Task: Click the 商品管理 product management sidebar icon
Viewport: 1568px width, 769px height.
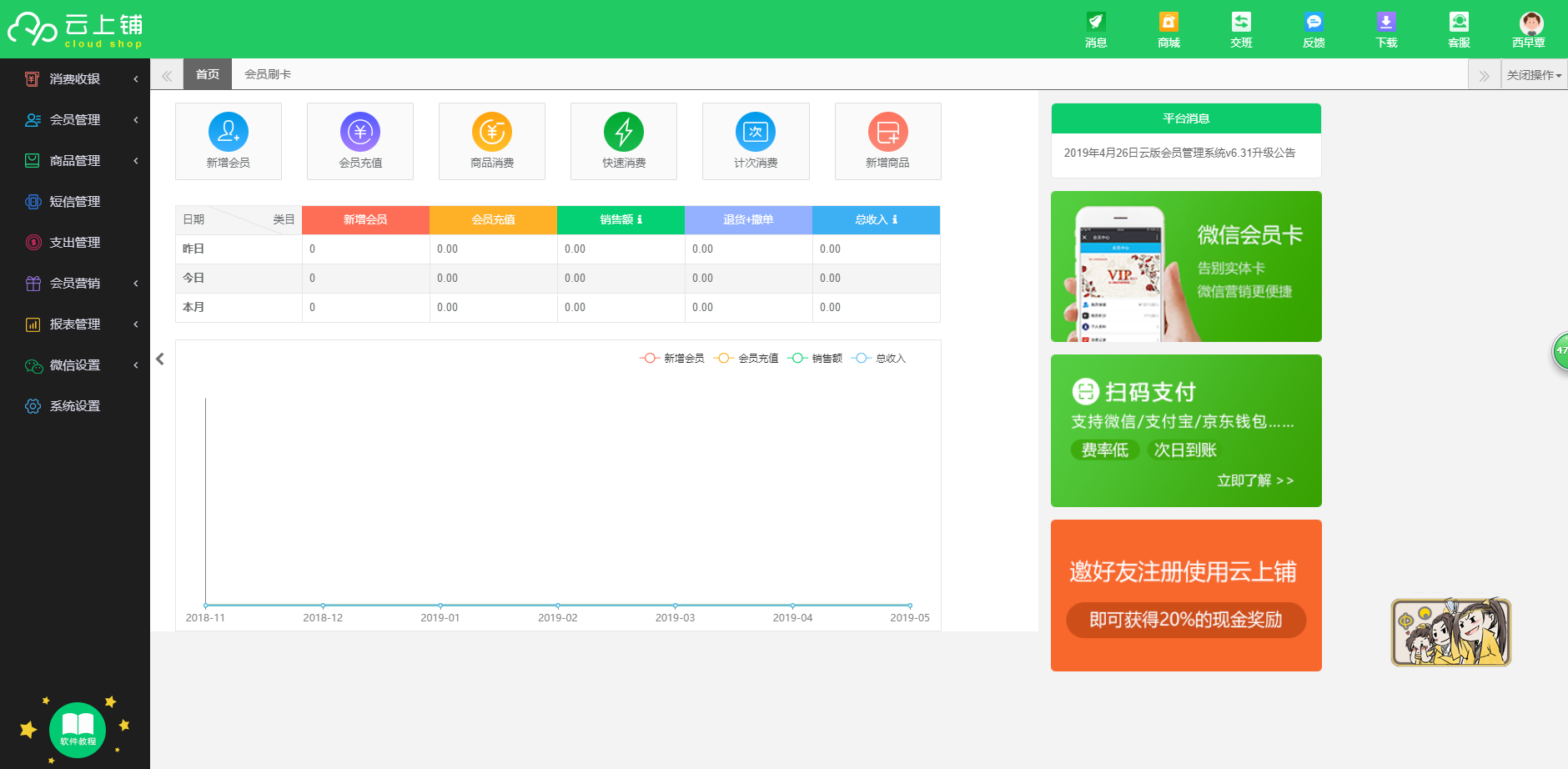Action: coord(33,161)
